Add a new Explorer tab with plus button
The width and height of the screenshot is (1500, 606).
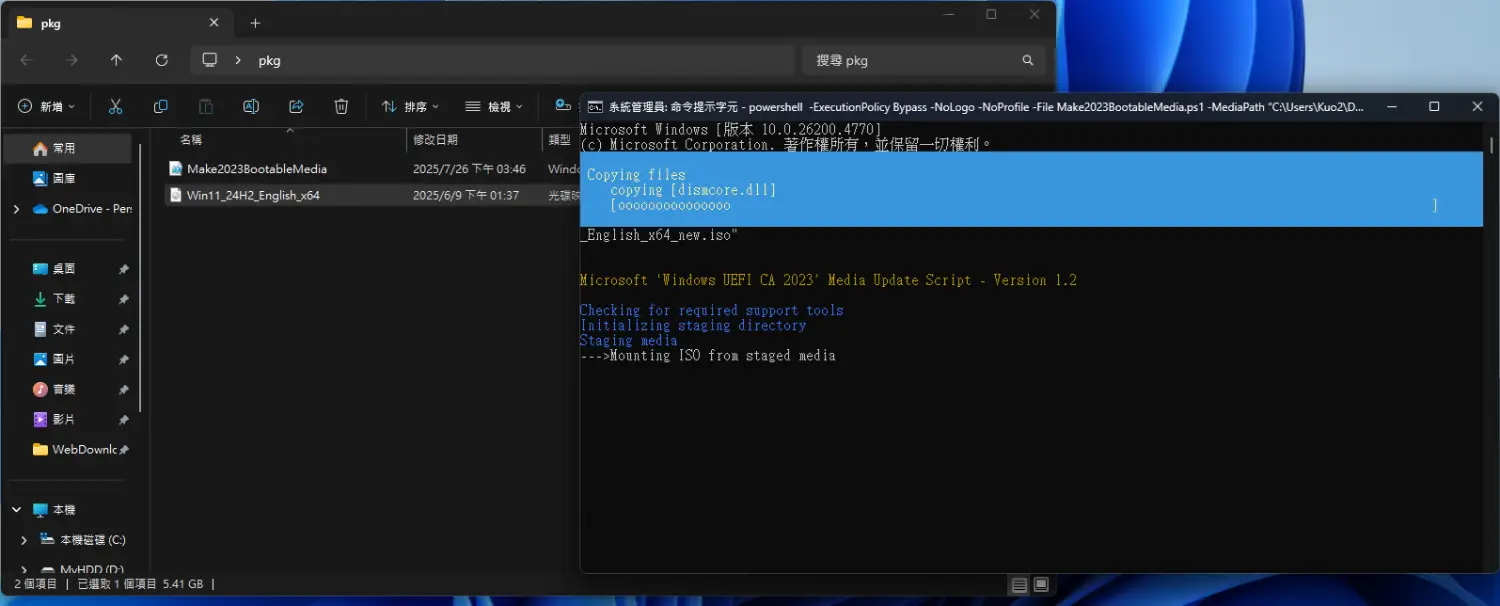click(255, 23)
